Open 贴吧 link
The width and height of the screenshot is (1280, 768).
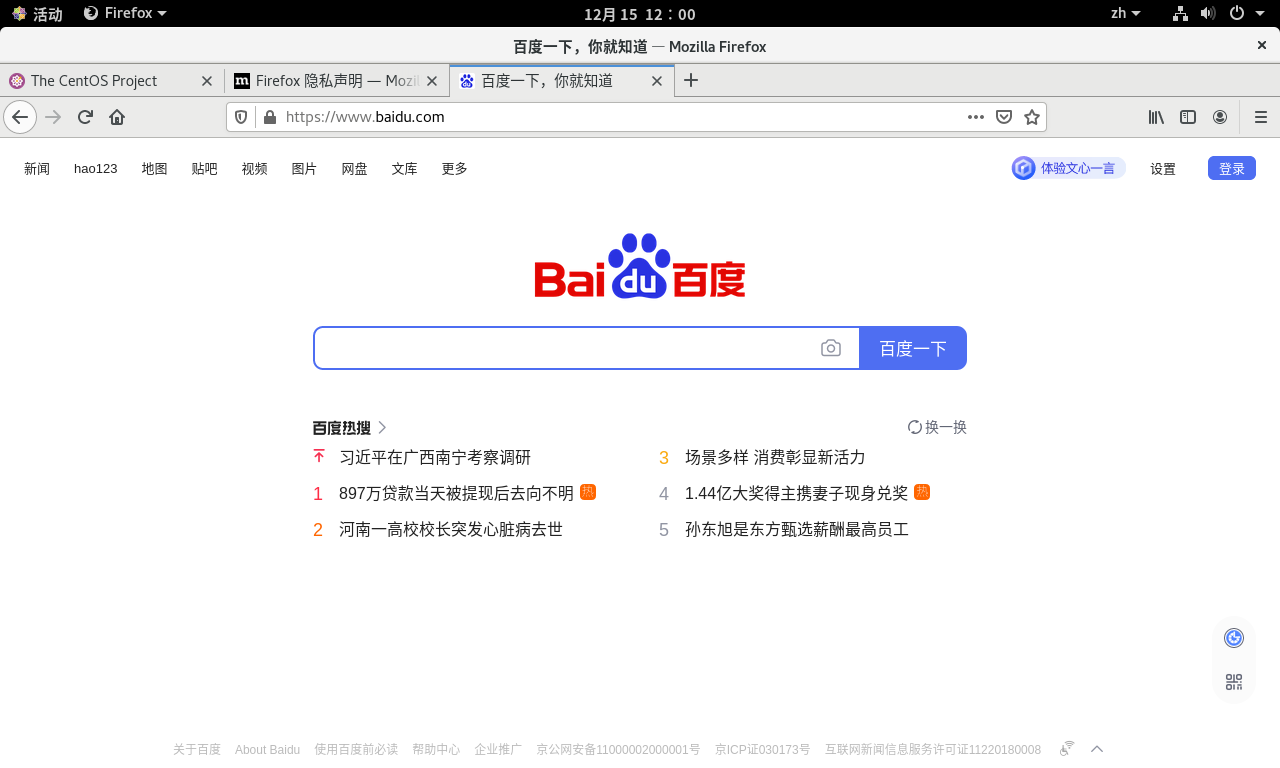click(205, 169)
